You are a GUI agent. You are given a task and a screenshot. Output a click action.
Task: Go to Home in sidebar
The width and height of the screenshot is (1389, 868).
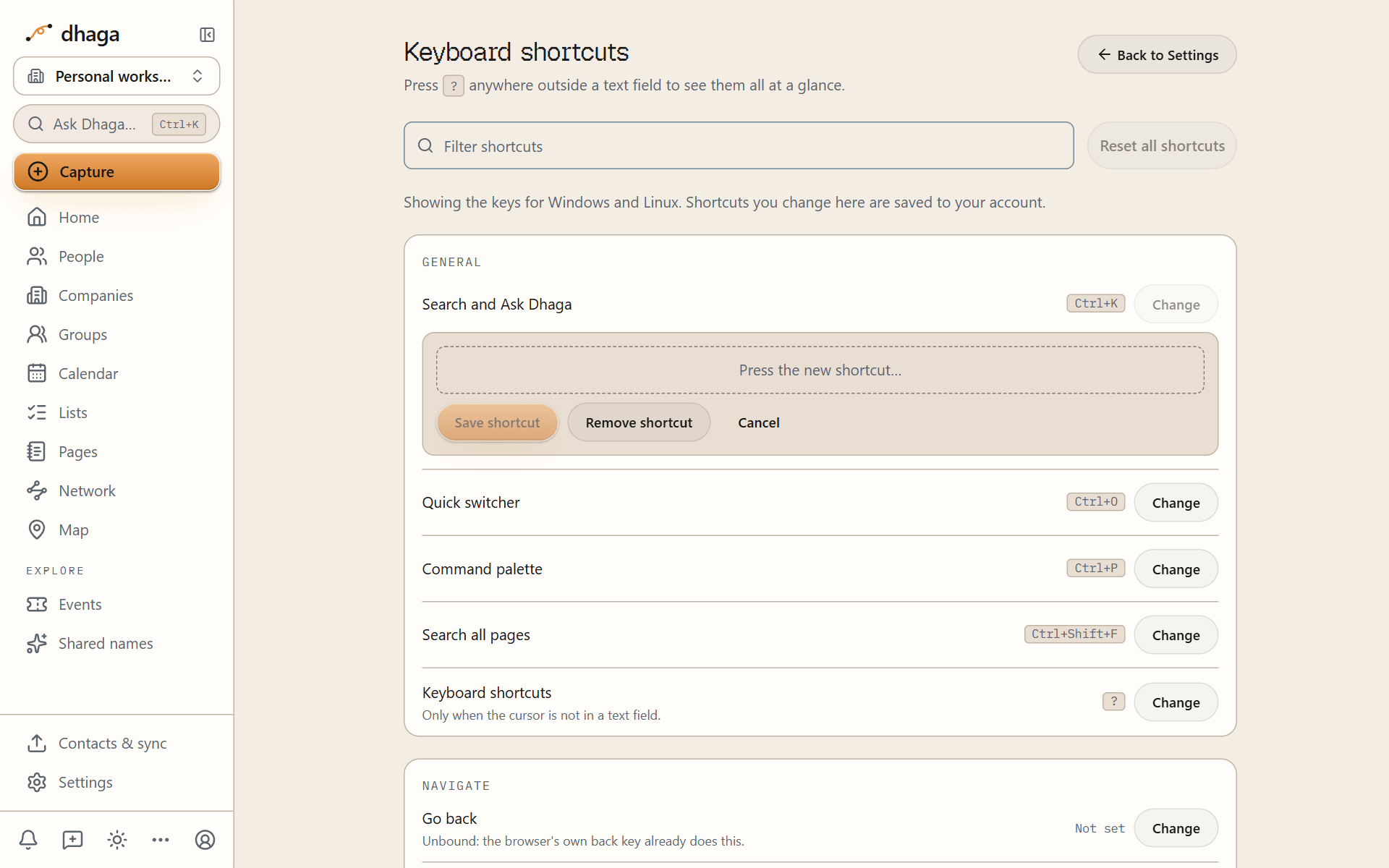(x=116, y=217)
